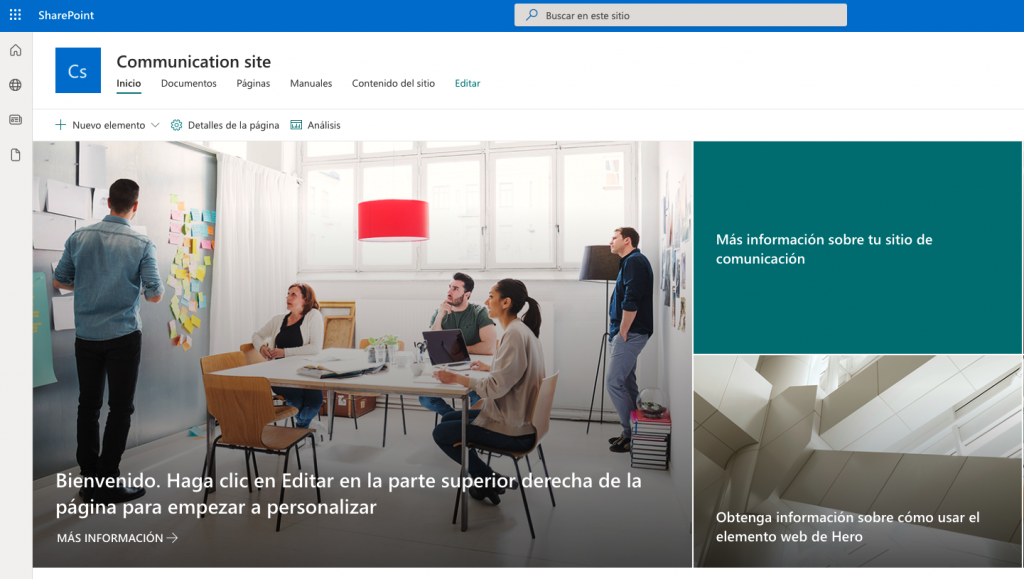Open the teal Más información sobre tu sitio tile
Image resolution: width=1024 pixels, height=579 pixels.
[857, 248]
